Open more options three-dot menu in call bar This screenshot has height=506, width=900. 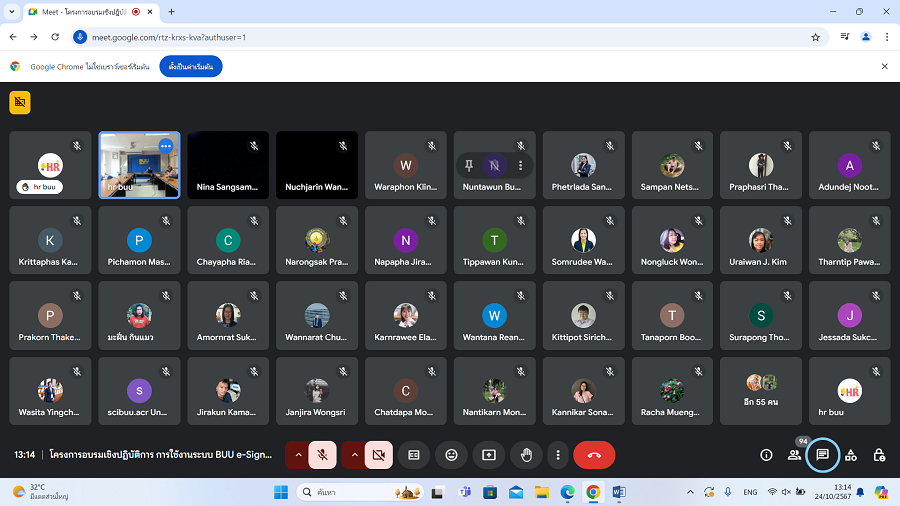coord(558,455)
